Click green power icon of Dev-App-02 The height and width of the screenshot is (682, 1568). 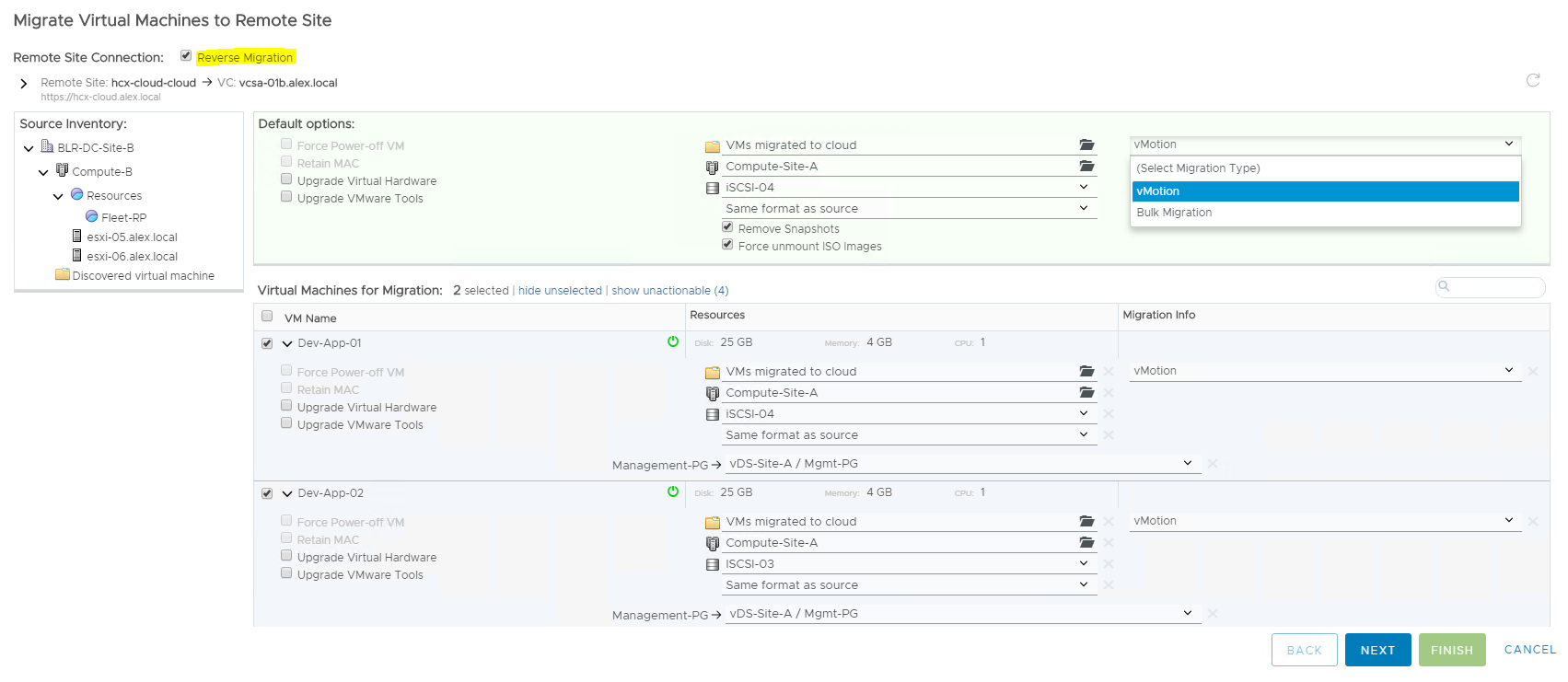tap(673, 491)
